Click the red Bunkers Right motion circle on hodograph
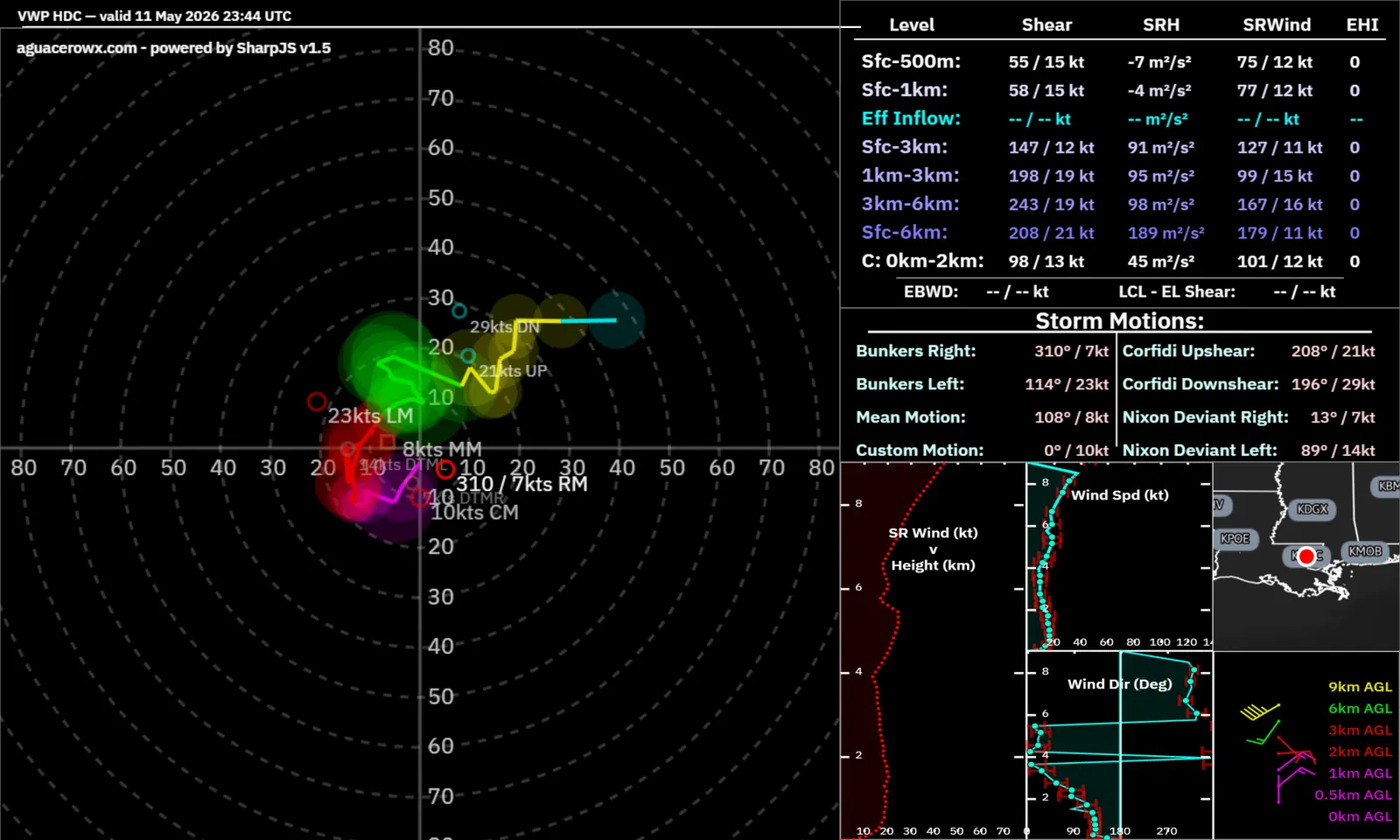 445,470
